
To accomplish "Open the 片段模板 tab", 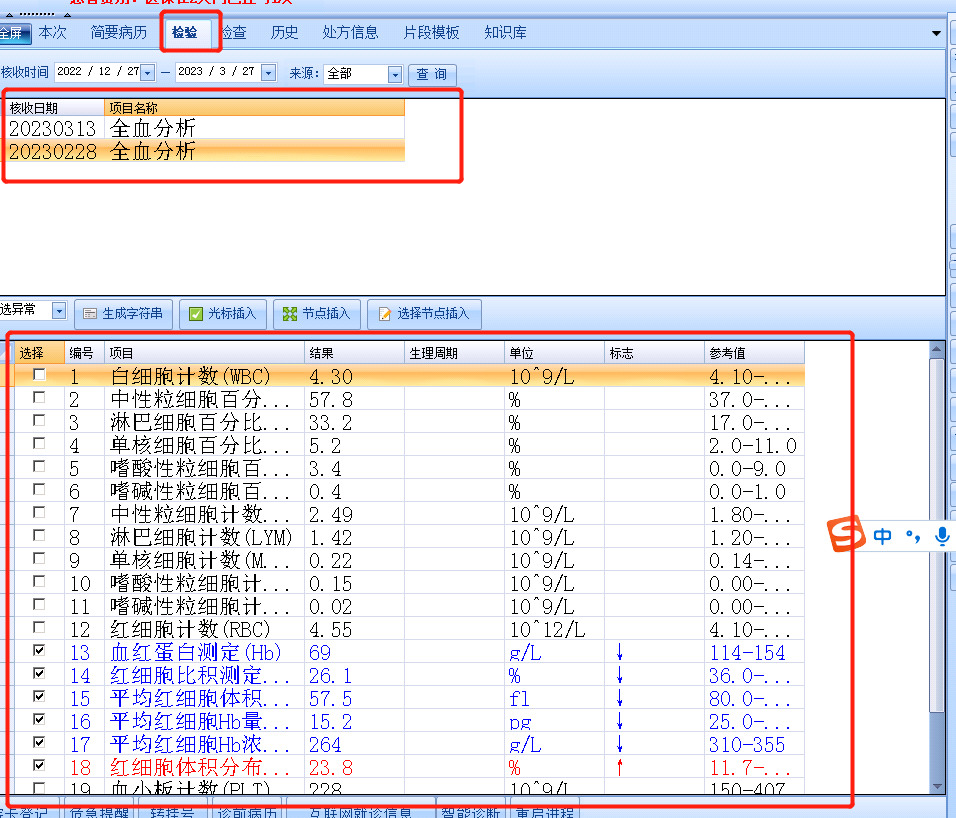I will [x=431, y=32].
